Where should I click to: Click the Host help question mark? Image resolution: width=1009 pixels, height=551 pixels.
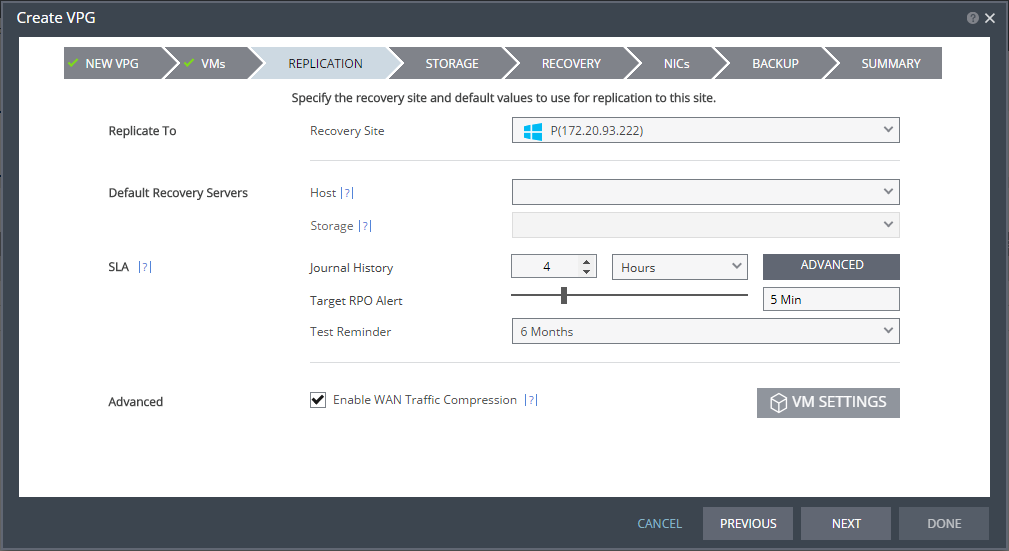point(347,192)
